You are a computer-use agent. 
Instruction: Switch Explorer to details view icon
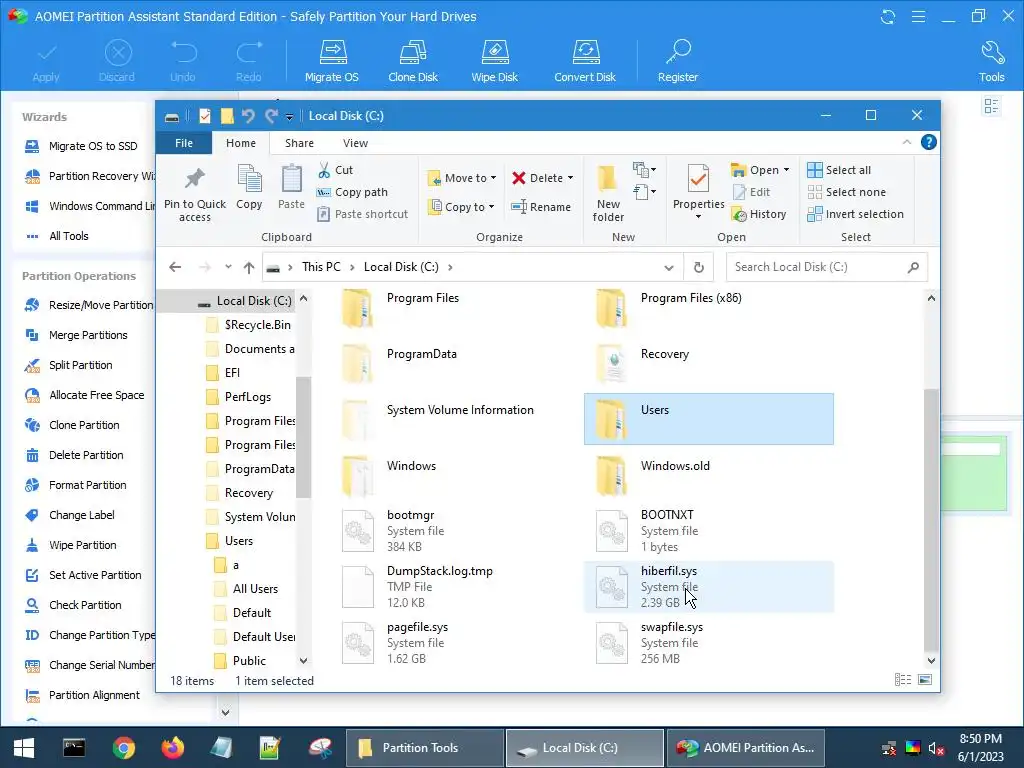coord(903,680)
